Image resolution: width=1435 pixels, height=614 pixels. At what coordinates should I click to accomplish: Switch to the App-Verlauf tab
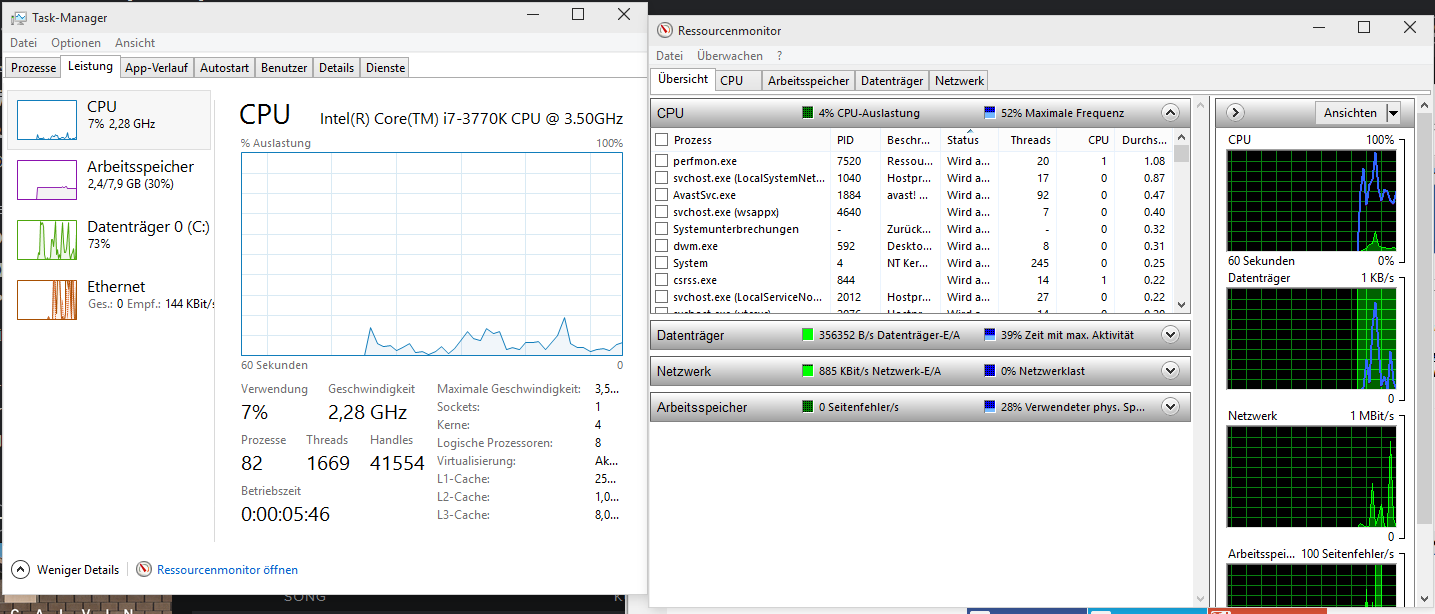pos(157,68)
